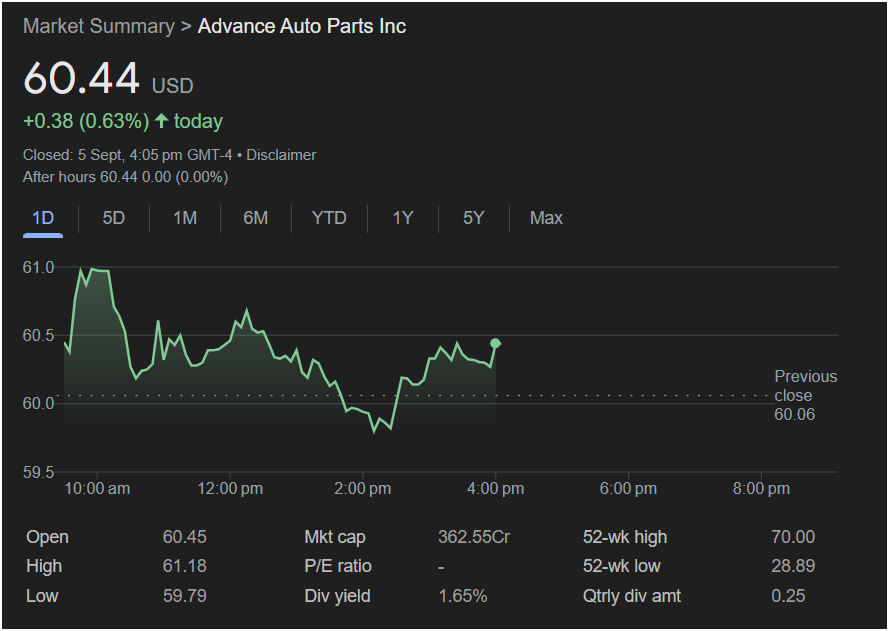Click the After hours 60.44 line
The width and height of the screenshot is (889, 631).
point(125,177)
